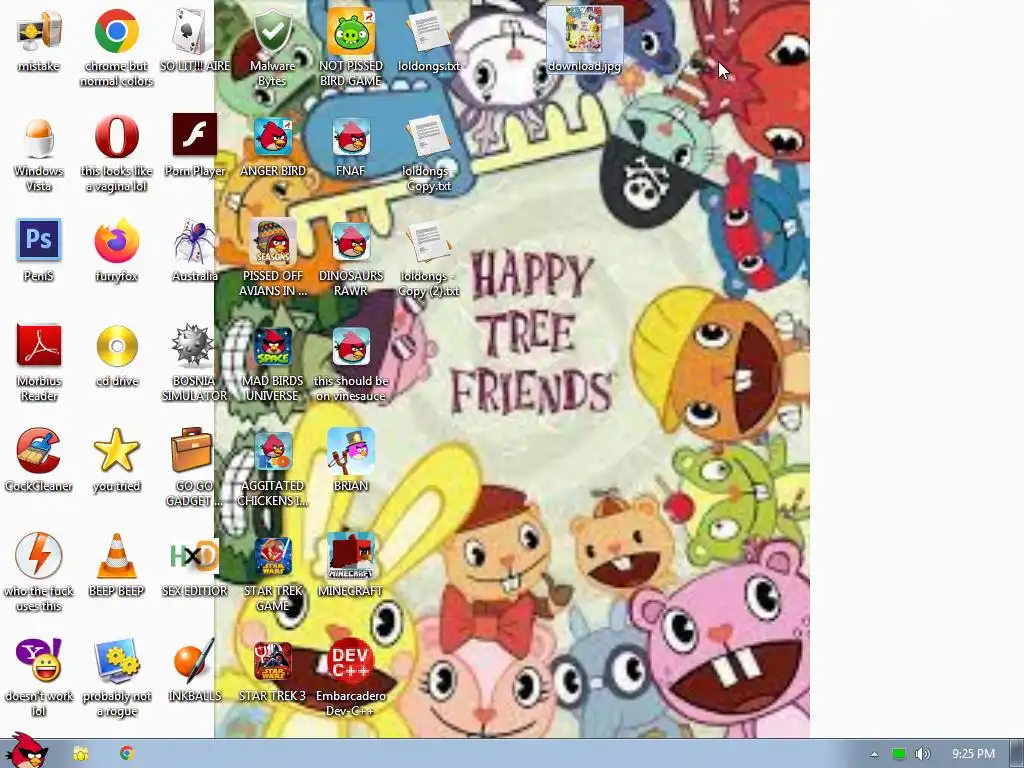This screenshot has width=1024, height=768.
Task: Select the HxD 'SEX EDITIOR' icon
Action: 194,556
